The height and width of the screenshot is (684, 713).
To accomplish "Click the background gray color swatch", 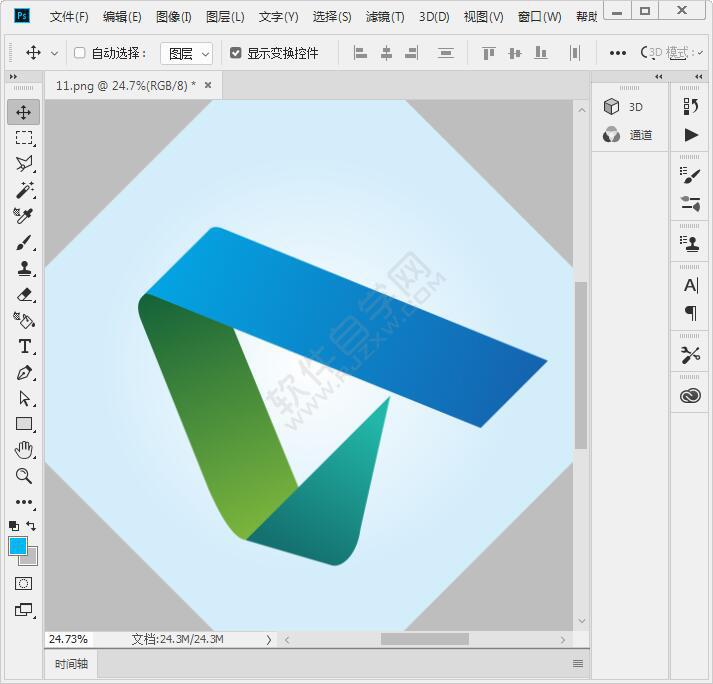I will click(x=30, y=558).
